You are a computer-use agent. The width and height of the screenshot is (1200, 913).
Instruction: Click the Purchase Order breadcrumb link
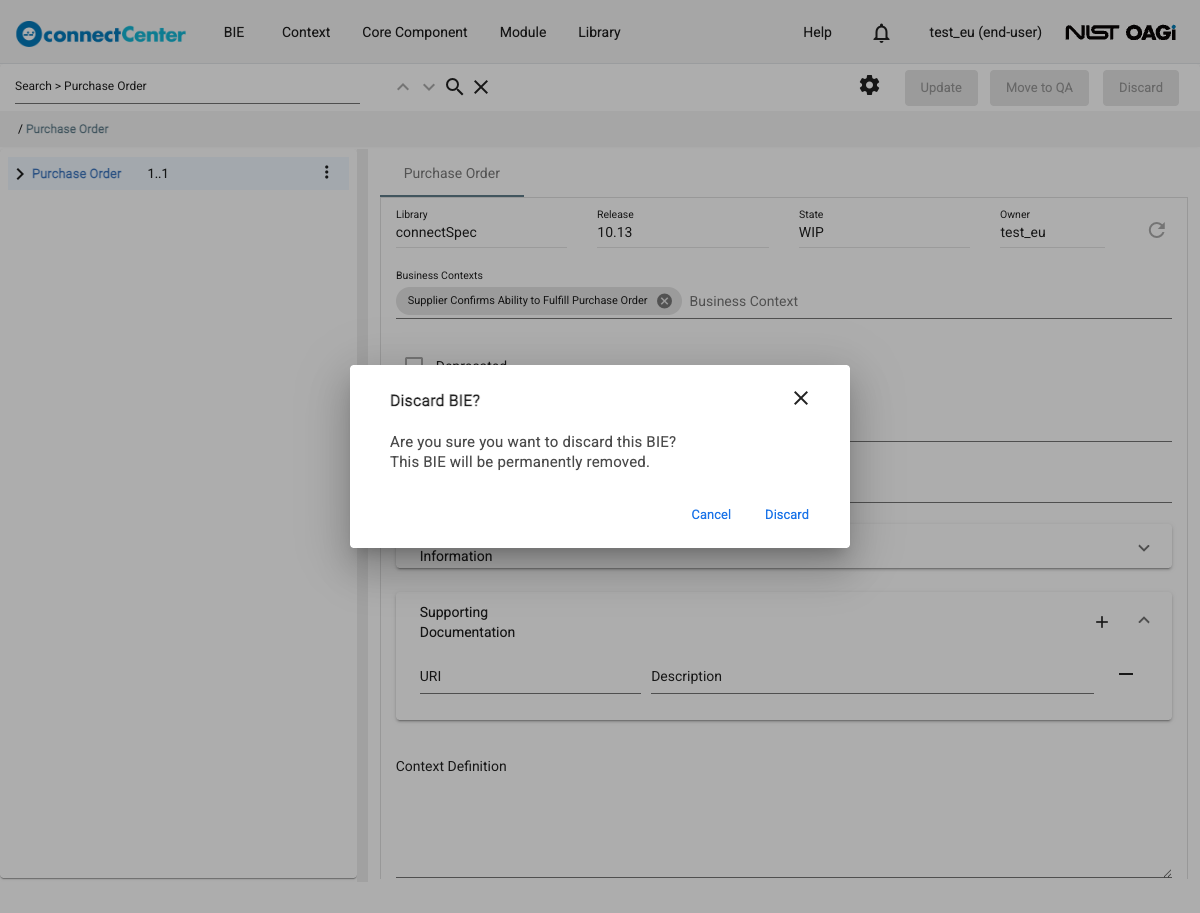pos(67,129)
